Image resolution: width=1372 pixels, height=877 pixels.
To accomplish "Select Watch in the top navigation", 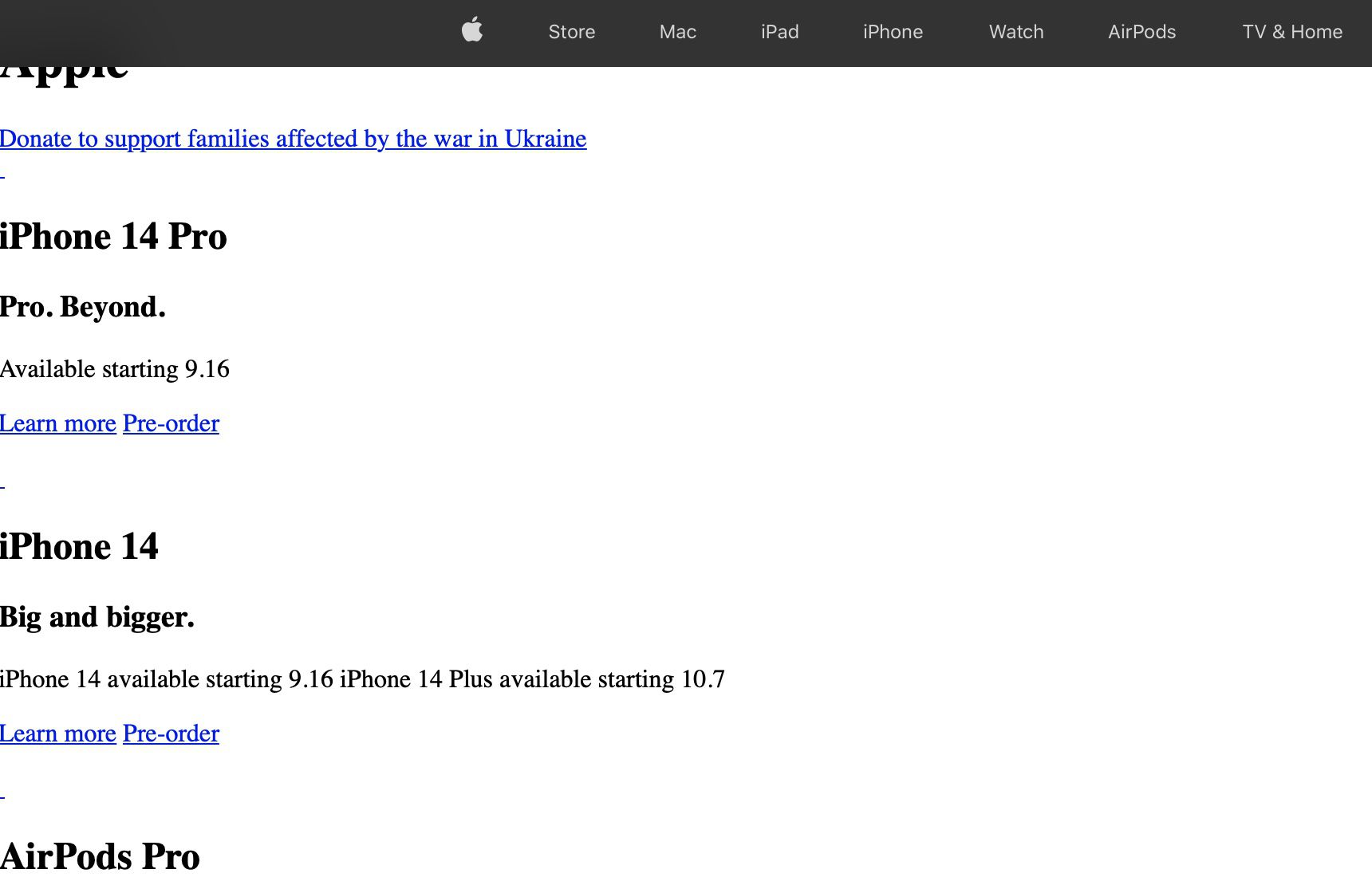I will tap(1015, 32).
